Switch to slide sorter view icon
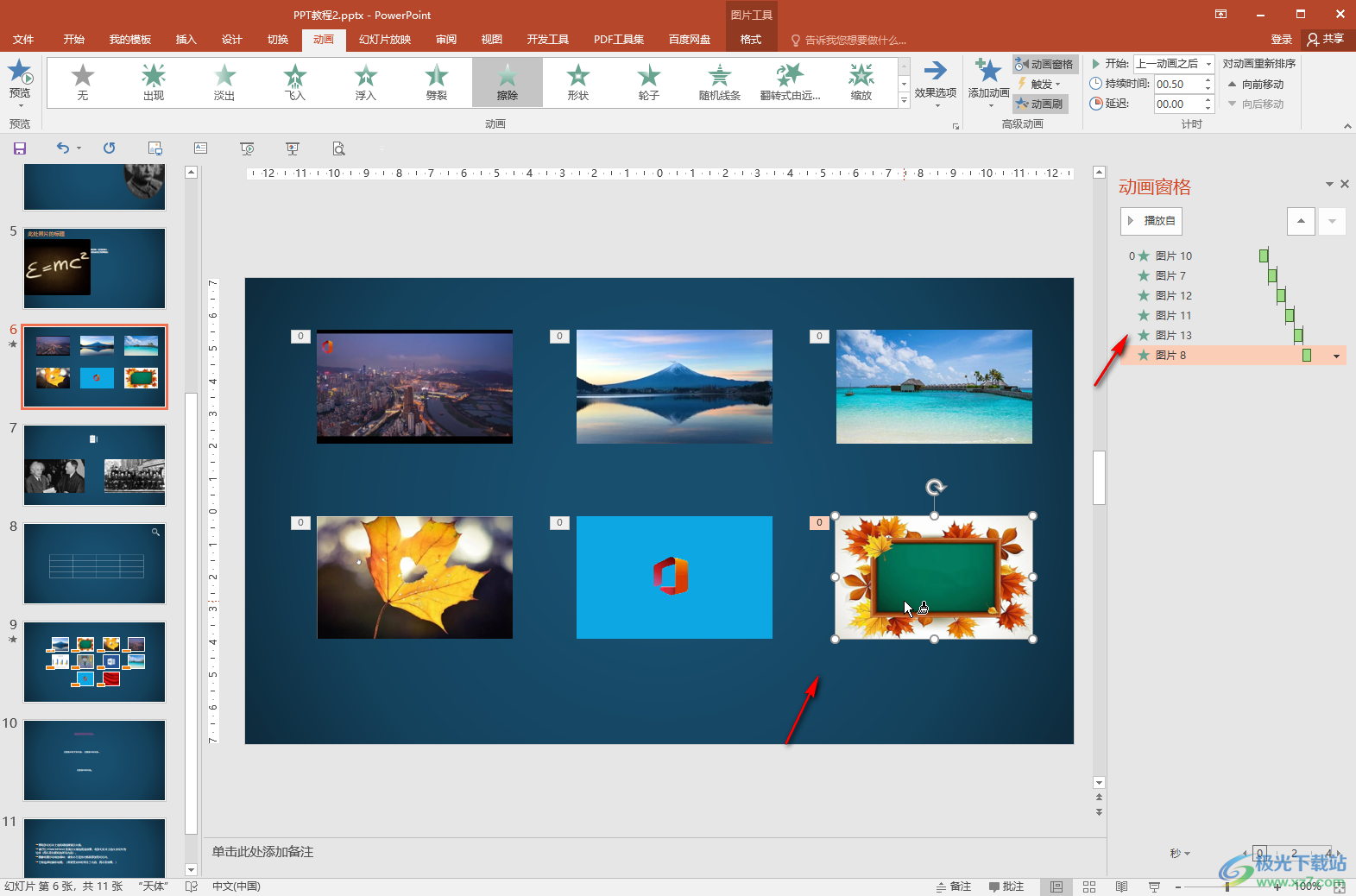Image resolution: width=1356 pixels, height=896 pixels. (1089, 887)
